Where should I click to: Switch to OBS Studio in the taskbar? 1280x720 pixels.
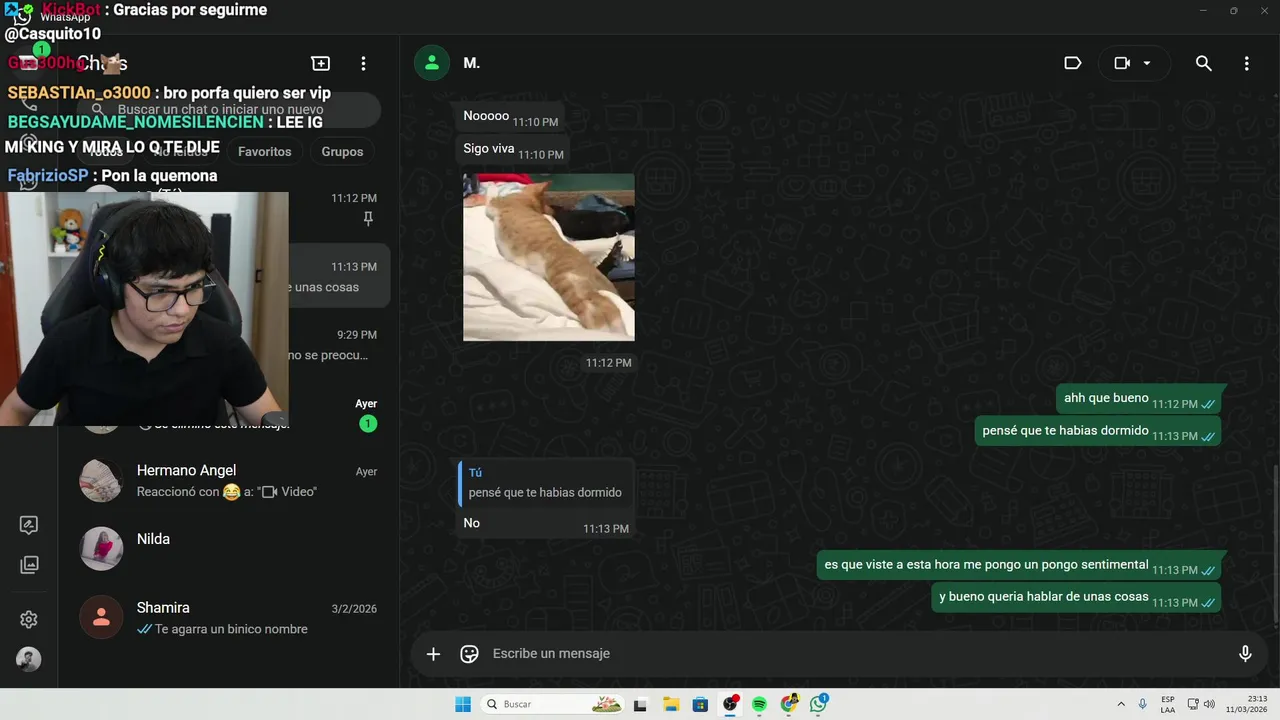(730, 705)
